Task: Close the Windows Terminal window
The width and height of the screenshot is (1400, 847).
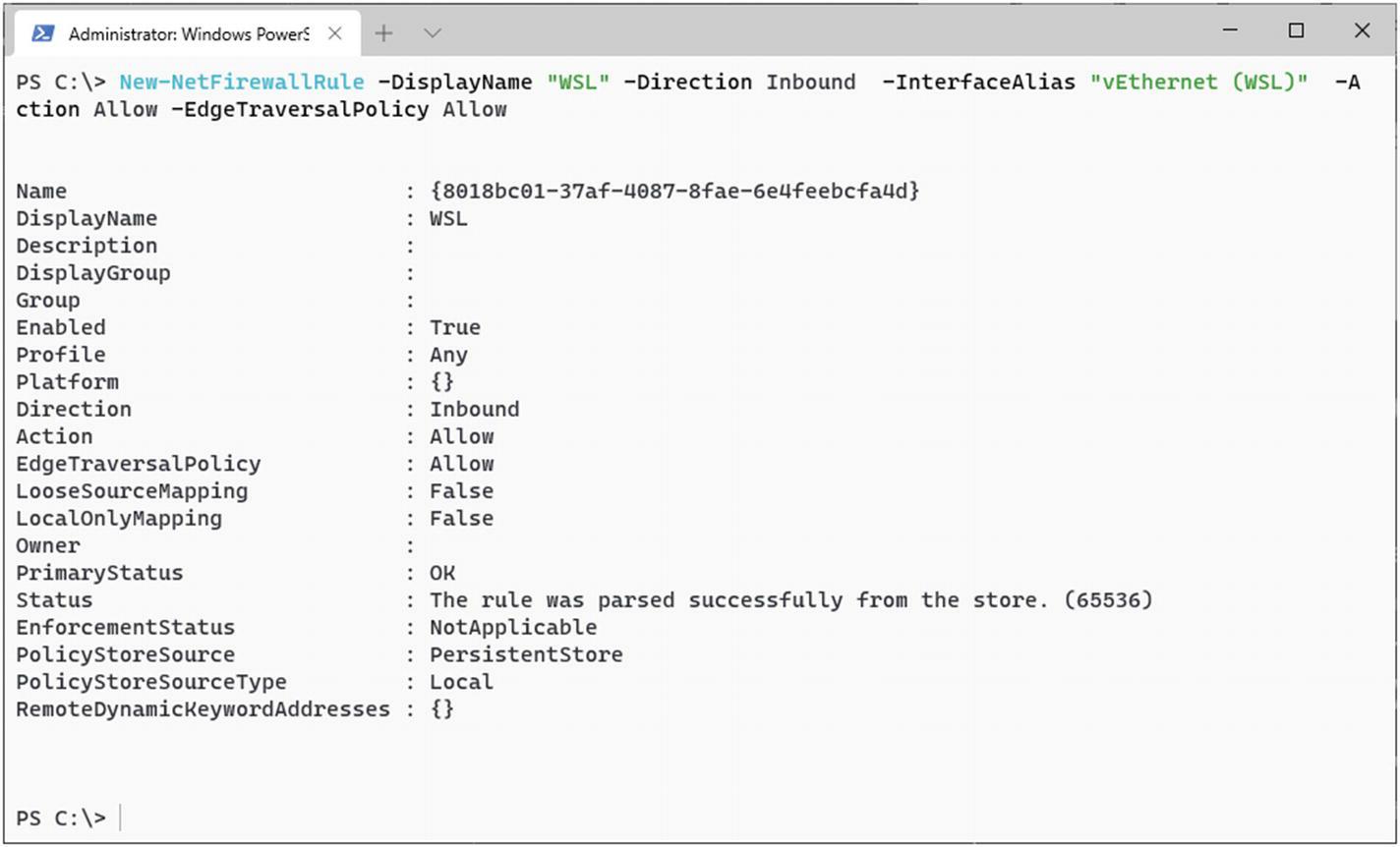Action: coord(1362,31)
